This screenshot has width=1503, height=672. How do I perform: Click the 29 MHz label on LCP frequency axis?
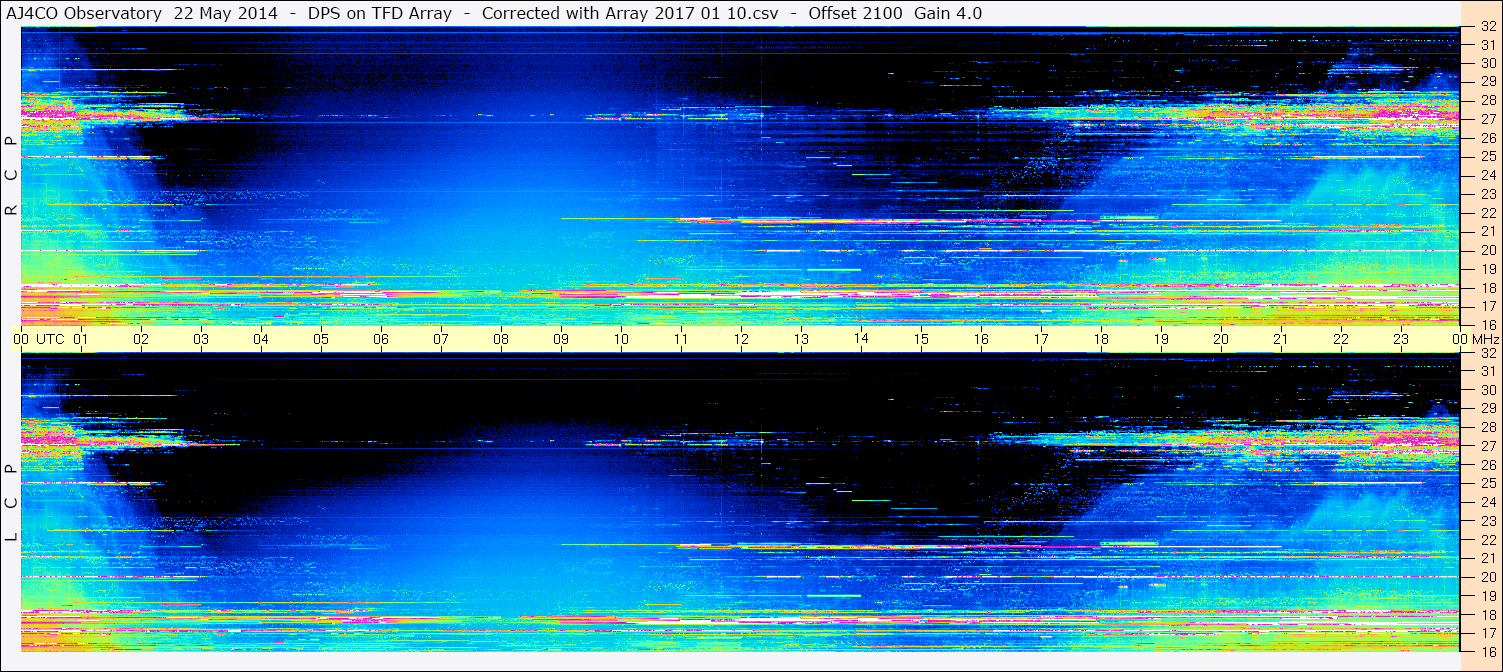point(1487,409)
